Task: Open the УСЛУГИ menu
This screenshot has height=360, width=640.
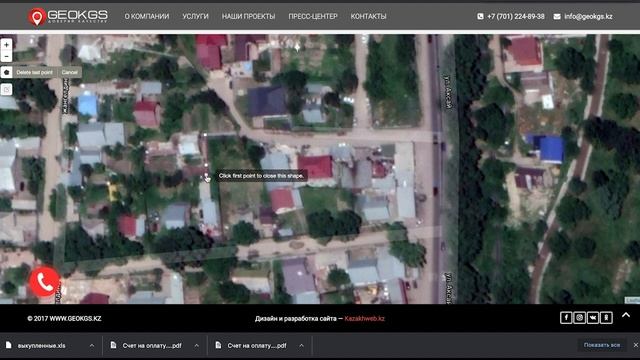Action: (x=195, y=16)
